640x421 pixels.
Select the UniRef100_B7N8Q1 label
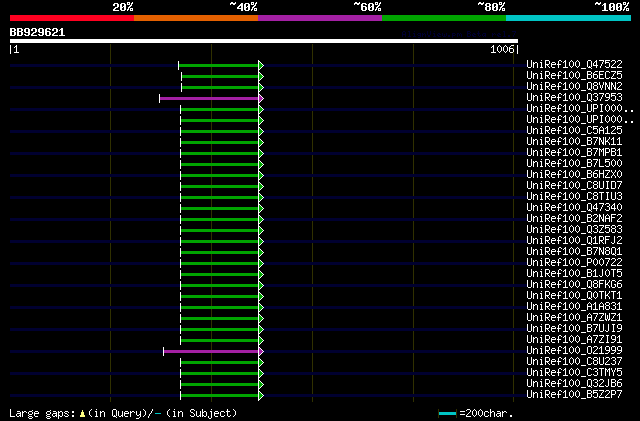574,252
